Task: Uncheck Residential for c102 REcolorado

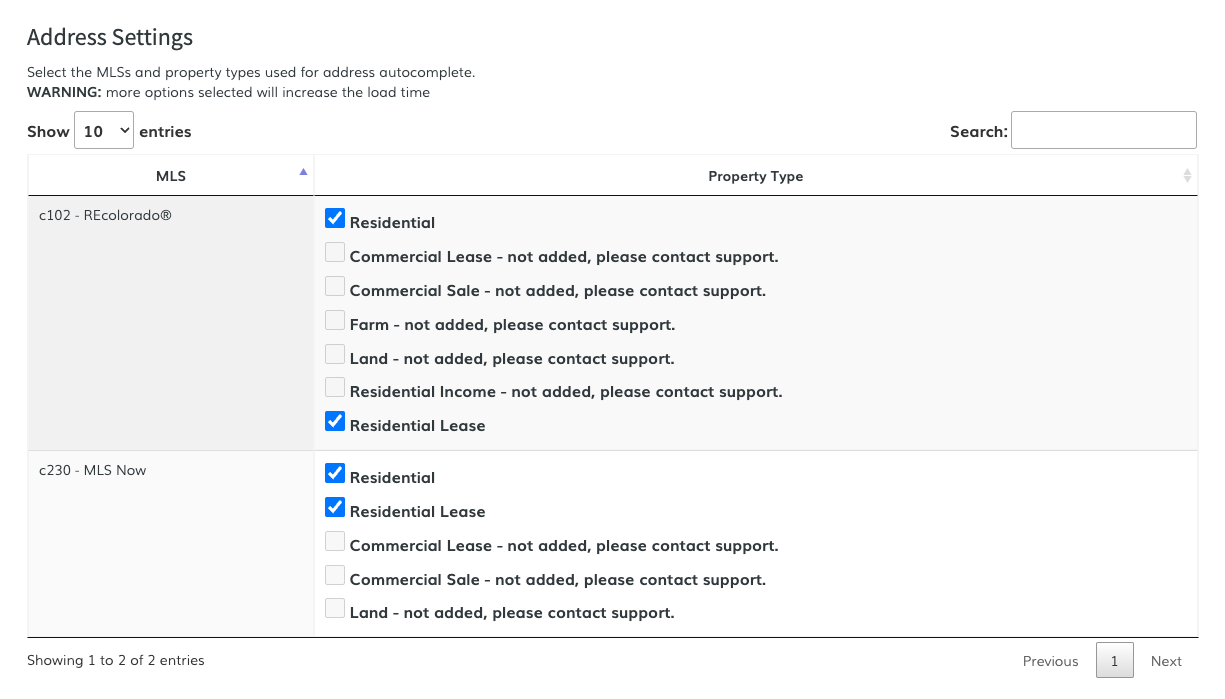Action: pyautogui.click(x=335, y=219)
